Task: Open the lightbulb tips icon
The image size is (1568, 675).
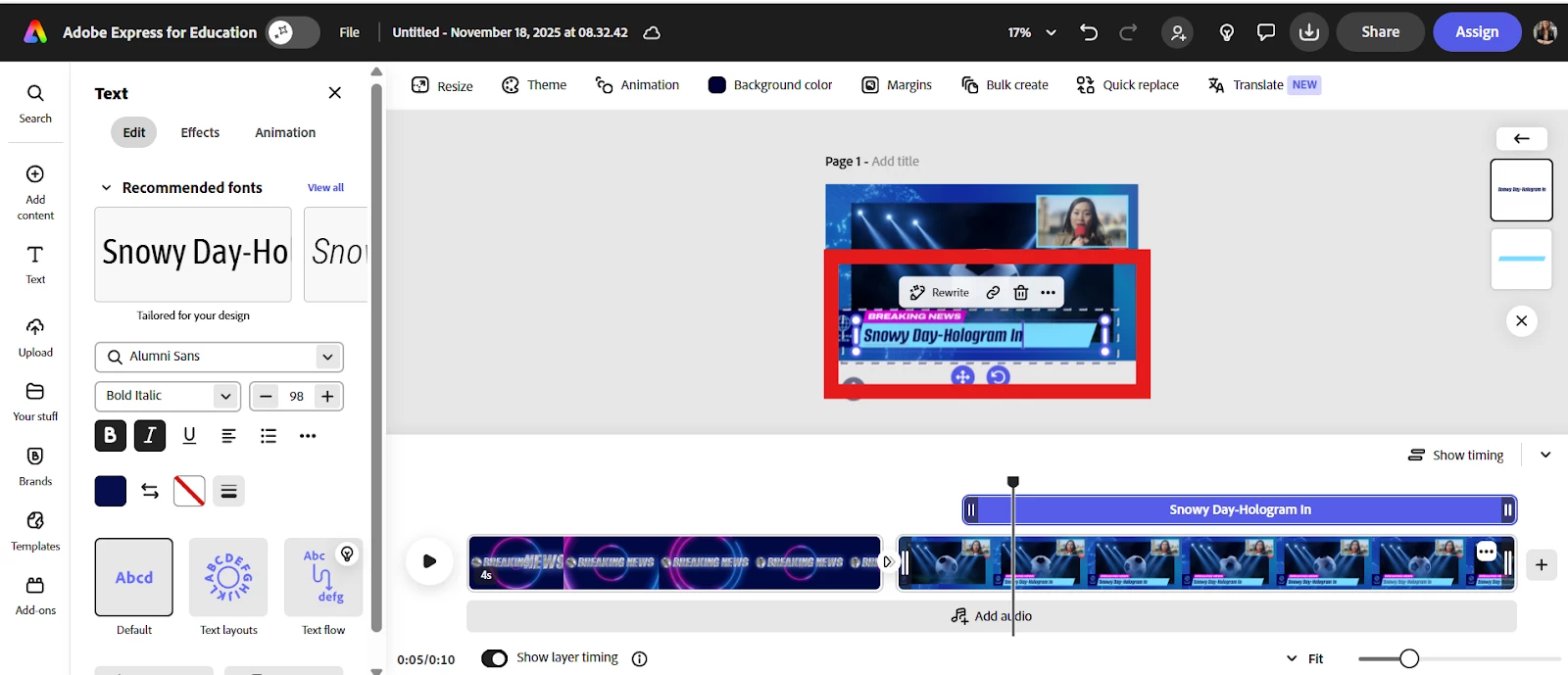Action: 1226,32
